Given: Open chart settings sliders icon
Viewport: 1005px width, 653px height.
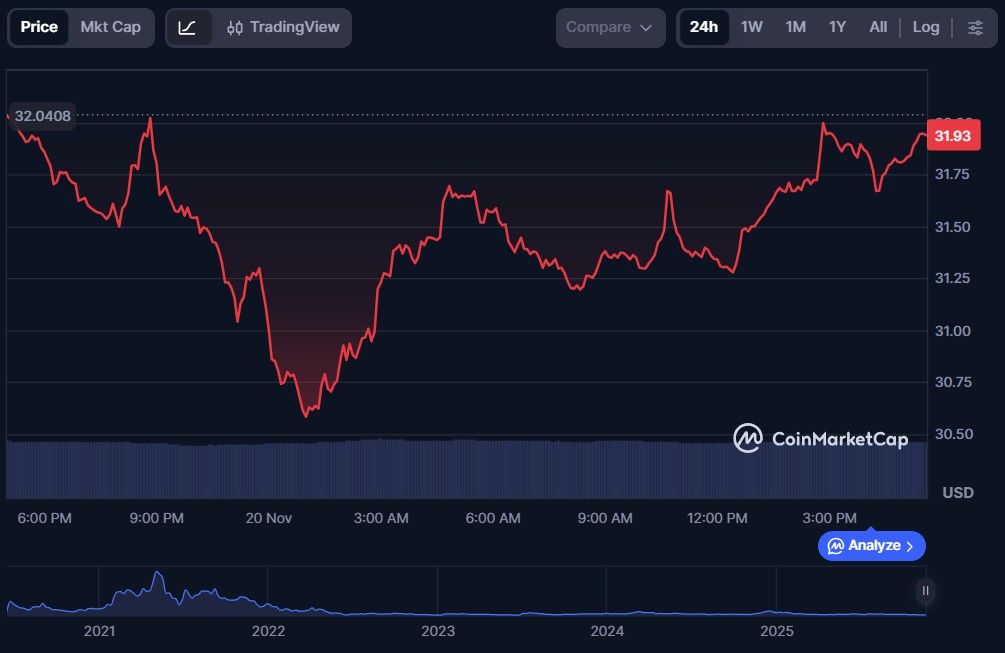Looking at the screenshot, I should pyautogui.click(x=975, y=27).
